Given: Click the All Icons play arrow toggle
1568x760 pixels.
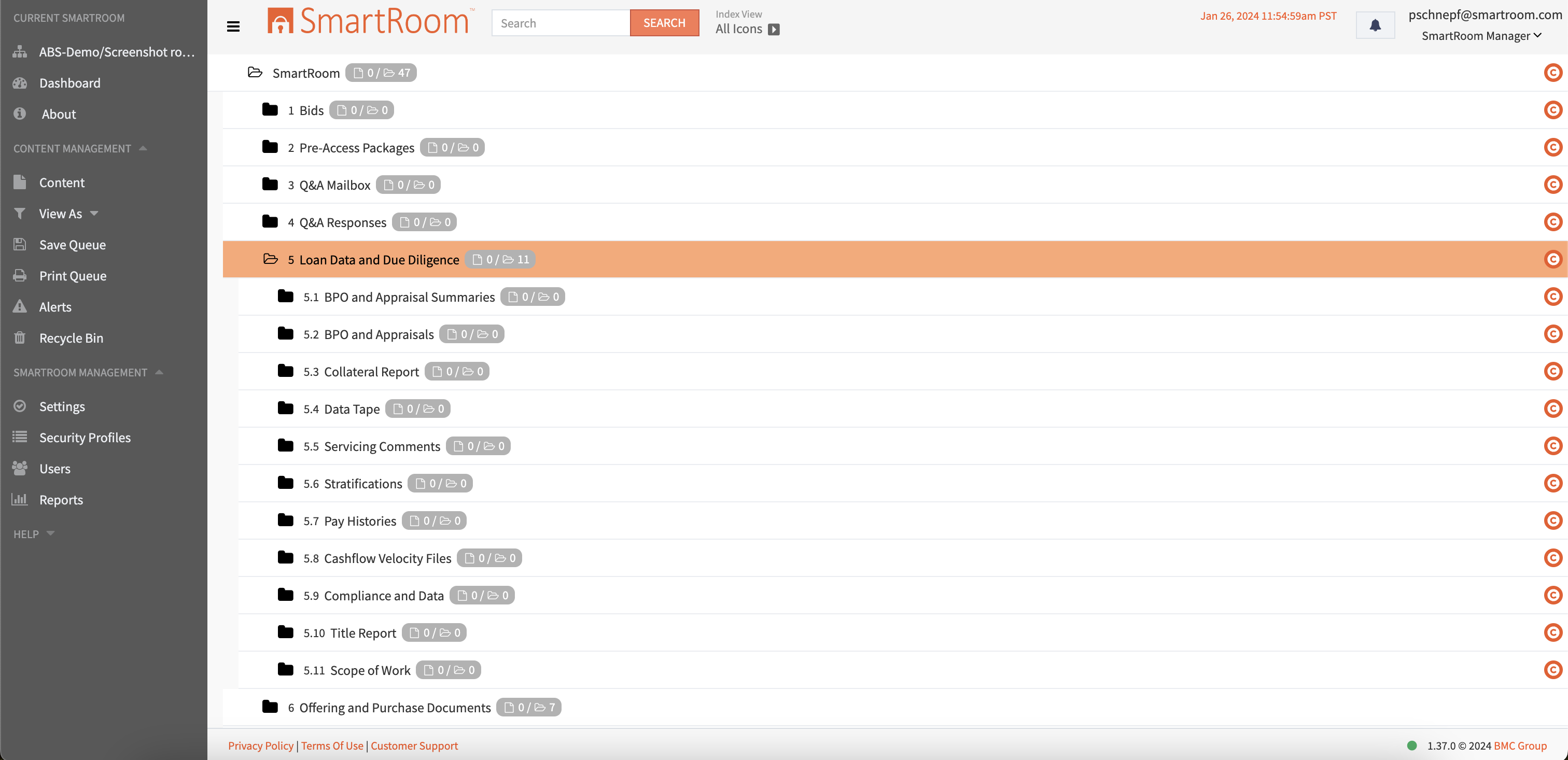Looking at the screenshot, I should [x=774, y=29].
